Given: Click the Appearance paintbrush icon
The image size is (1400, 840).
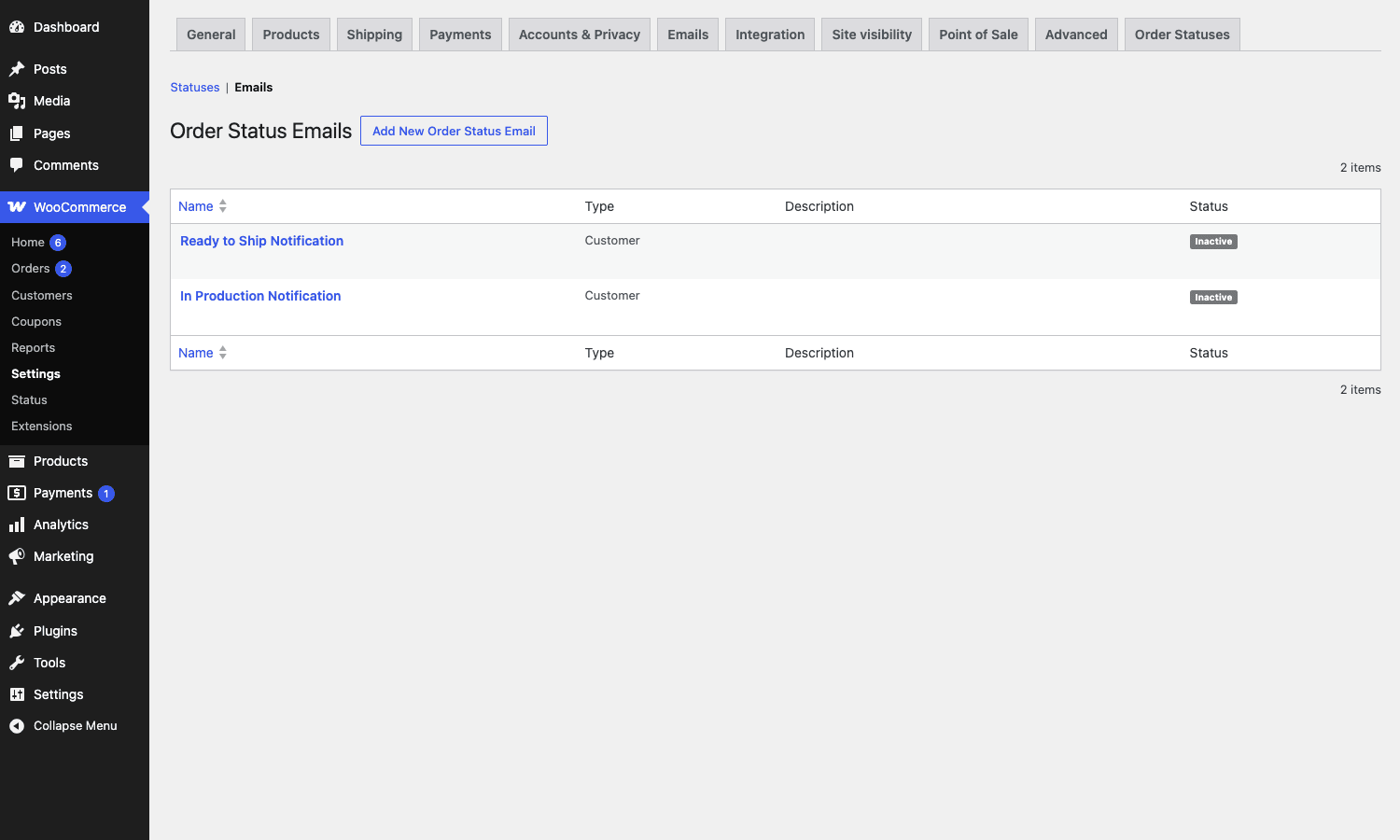Looking at the screenshot, I should pos(17,598).
